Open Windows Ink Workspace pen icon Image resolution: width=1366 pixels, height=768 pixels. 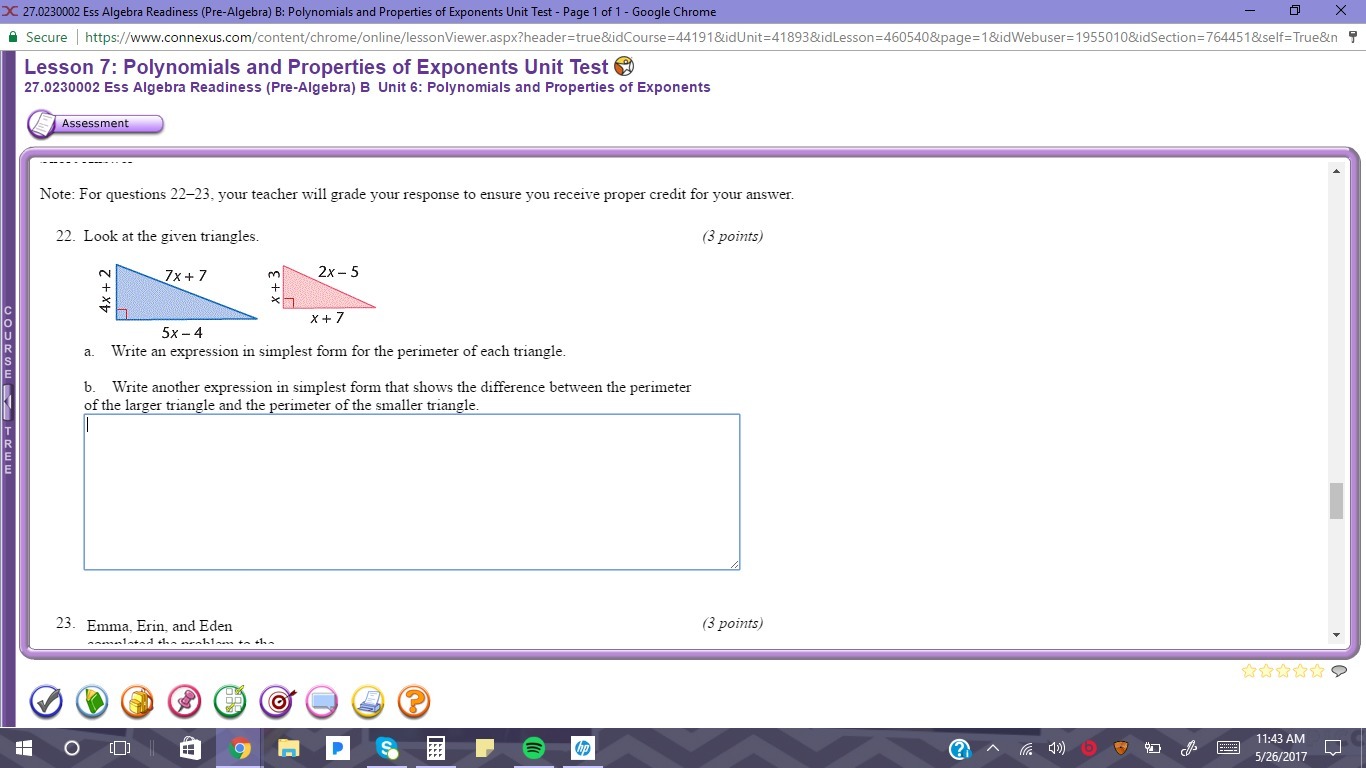coord(1189,748)
